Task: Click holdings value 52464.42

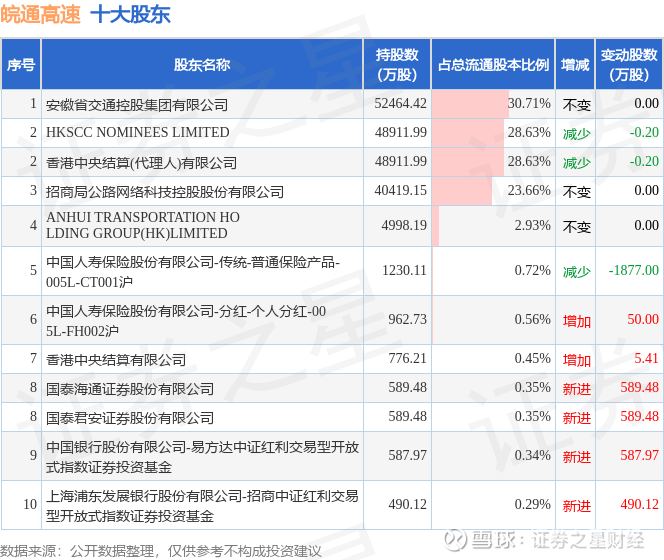Action: tap(400, 103)
